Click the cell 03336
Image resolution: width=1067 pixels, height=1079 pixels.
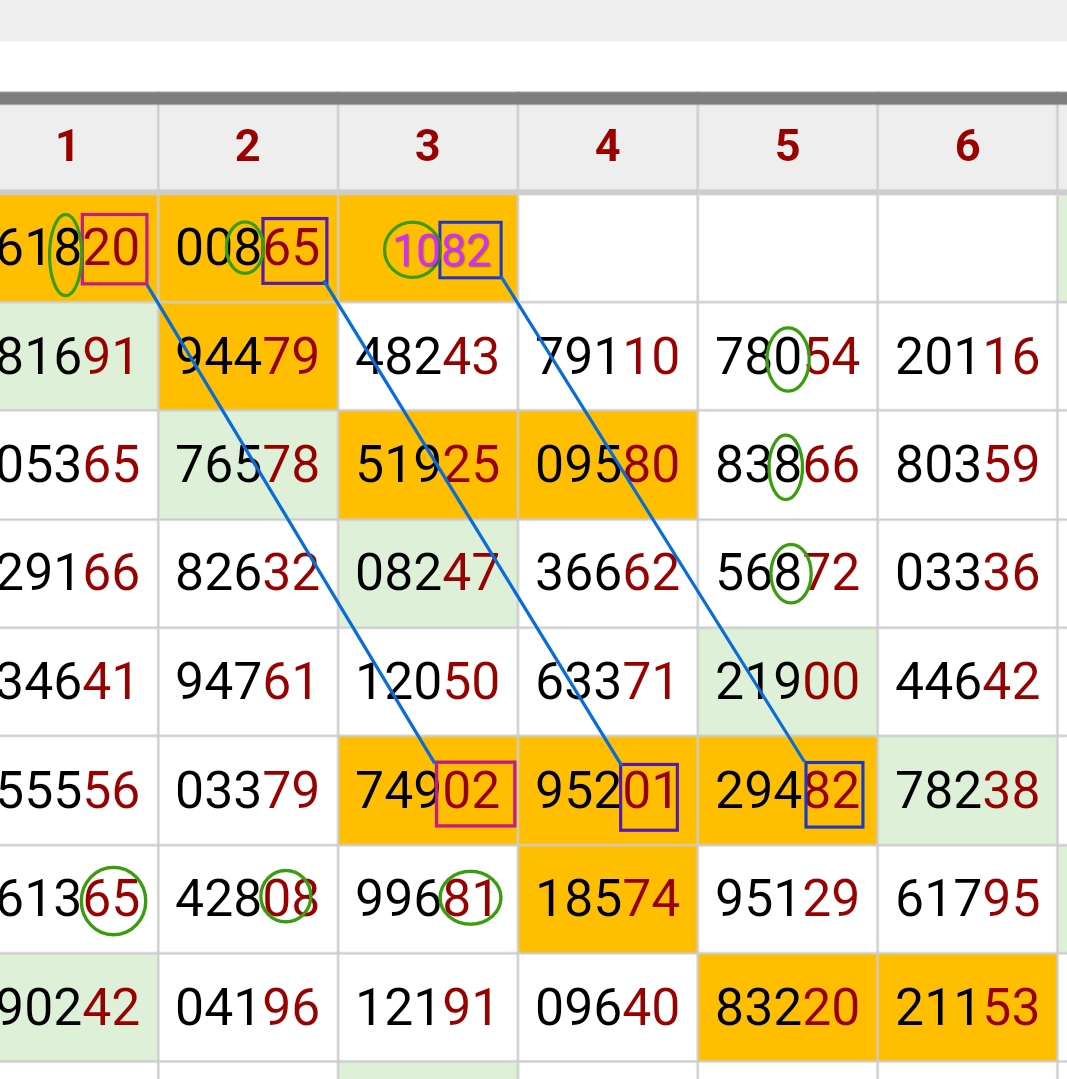pos(968,573)
